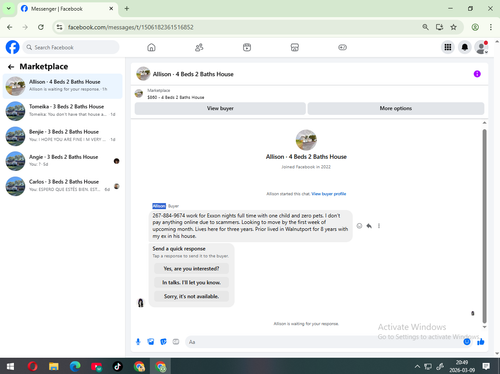This screenshot has width=500, height=374.
Task: Send quick response 'In talks. I'll let you know.'
Action: pos(191,283)
